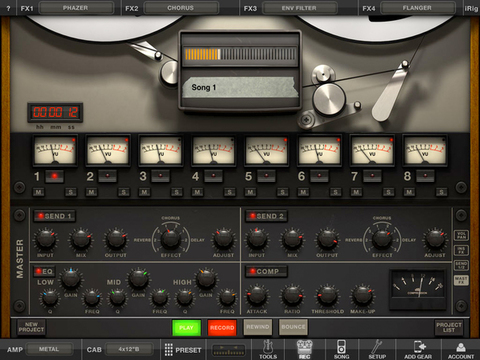Click the help question mark icon

pos(8,8)
